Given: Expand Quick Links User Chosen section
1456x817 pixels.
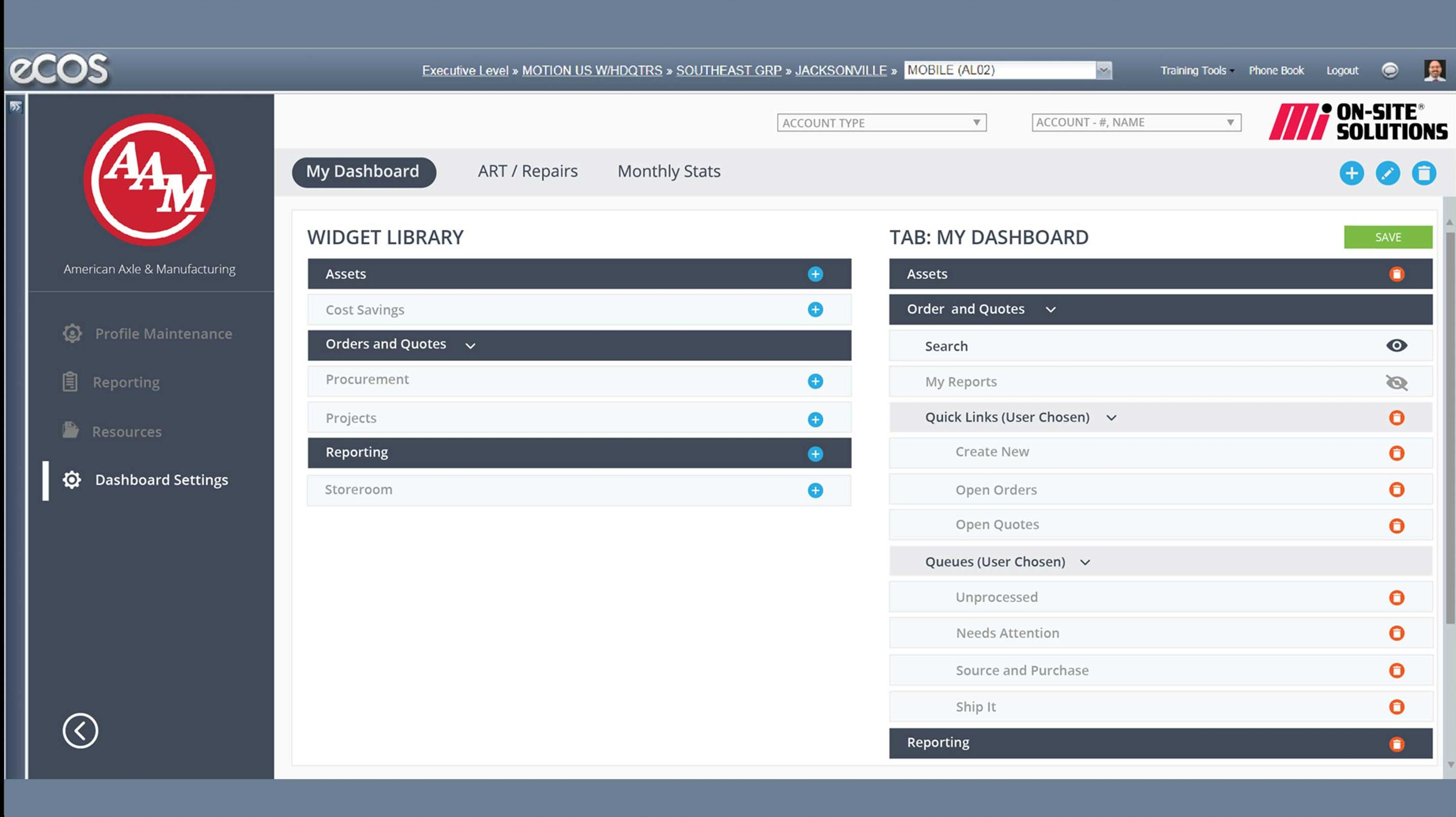Looking at the screenshot, I should click(1111, 417).
